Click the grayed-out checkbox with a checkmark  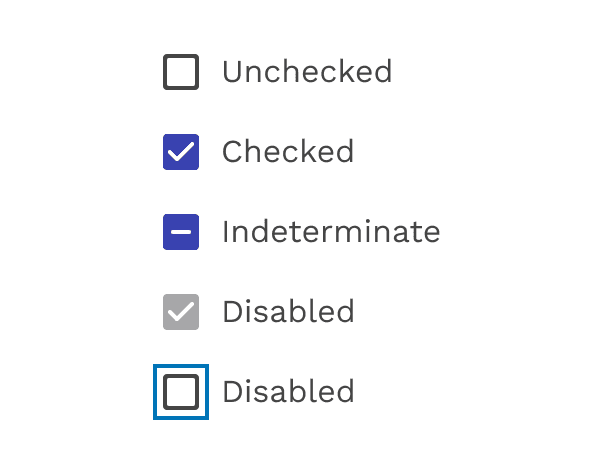(181, 312)
